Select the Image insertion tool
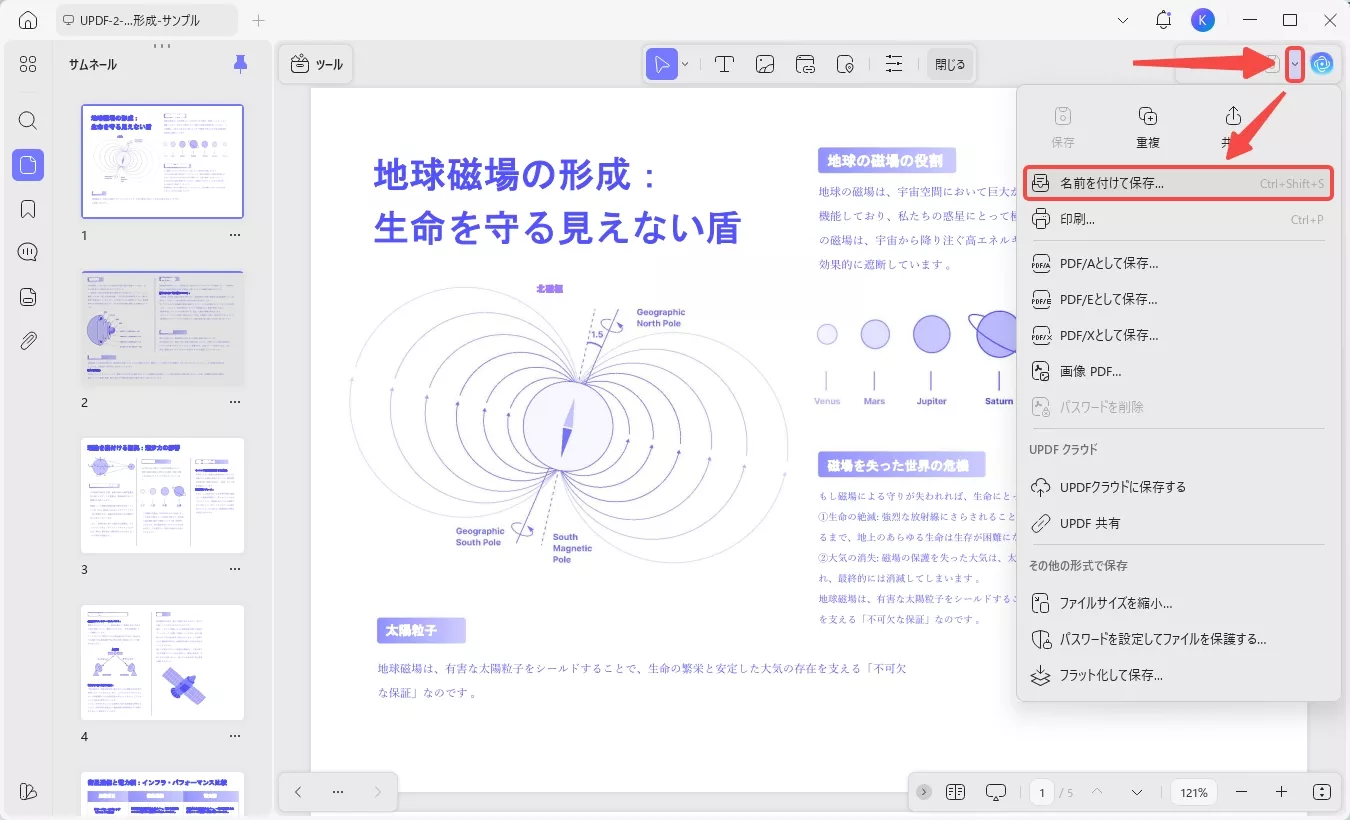The height and width of the screenshot is (820, 1350). [x=764, y=63]
